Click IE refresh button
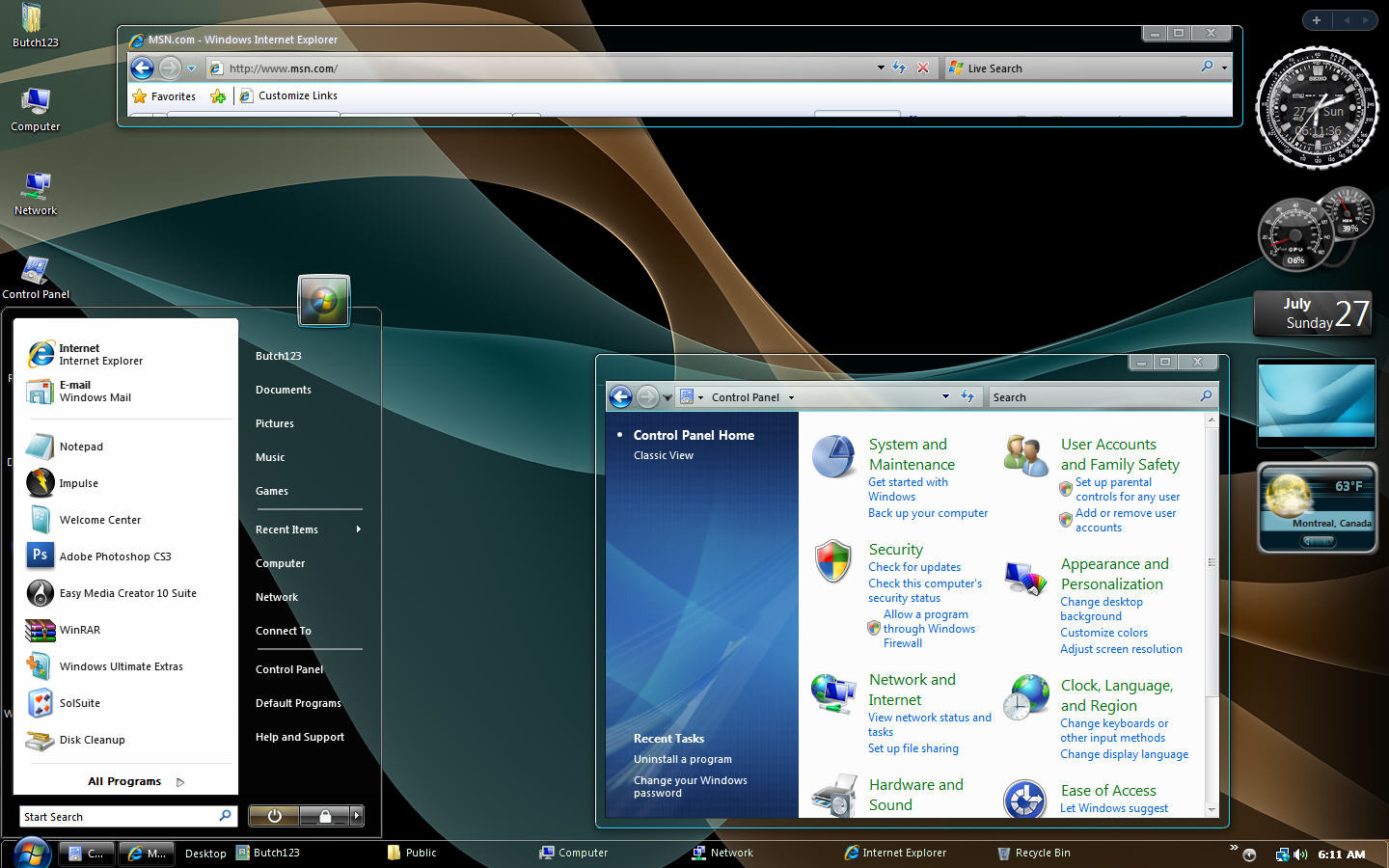 899,68
